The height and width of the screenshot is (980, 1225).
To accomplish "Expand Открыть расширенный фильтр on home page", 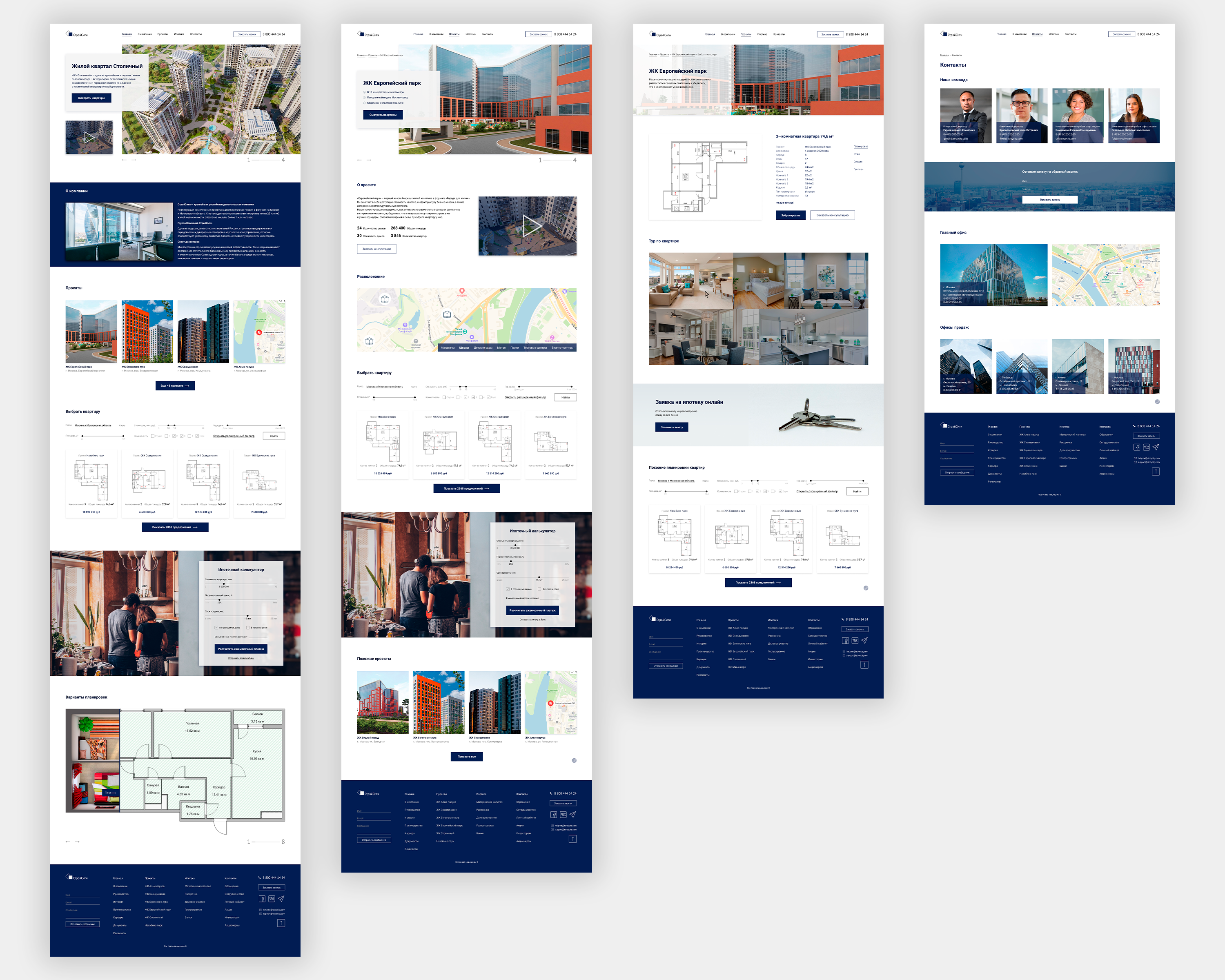I will click(x=234, y=437).
